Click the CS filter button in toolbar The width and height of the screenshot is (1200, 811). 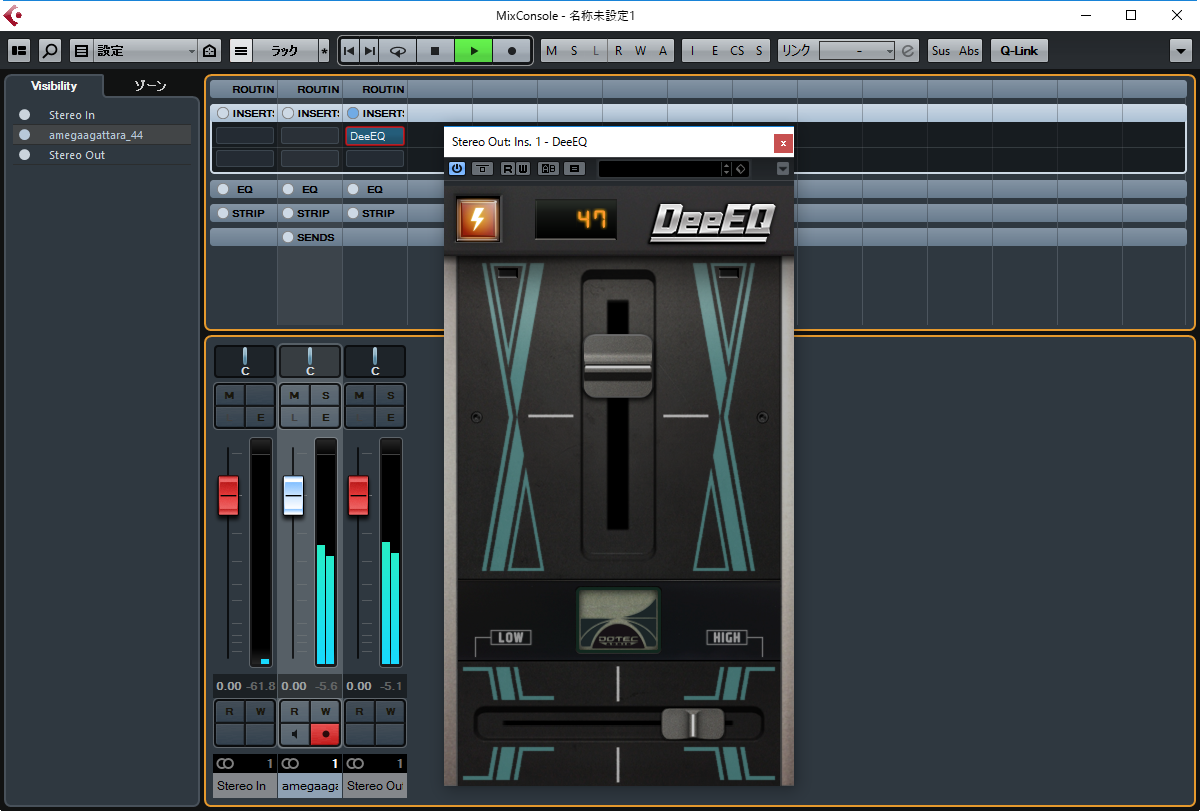tap(737, 50)
